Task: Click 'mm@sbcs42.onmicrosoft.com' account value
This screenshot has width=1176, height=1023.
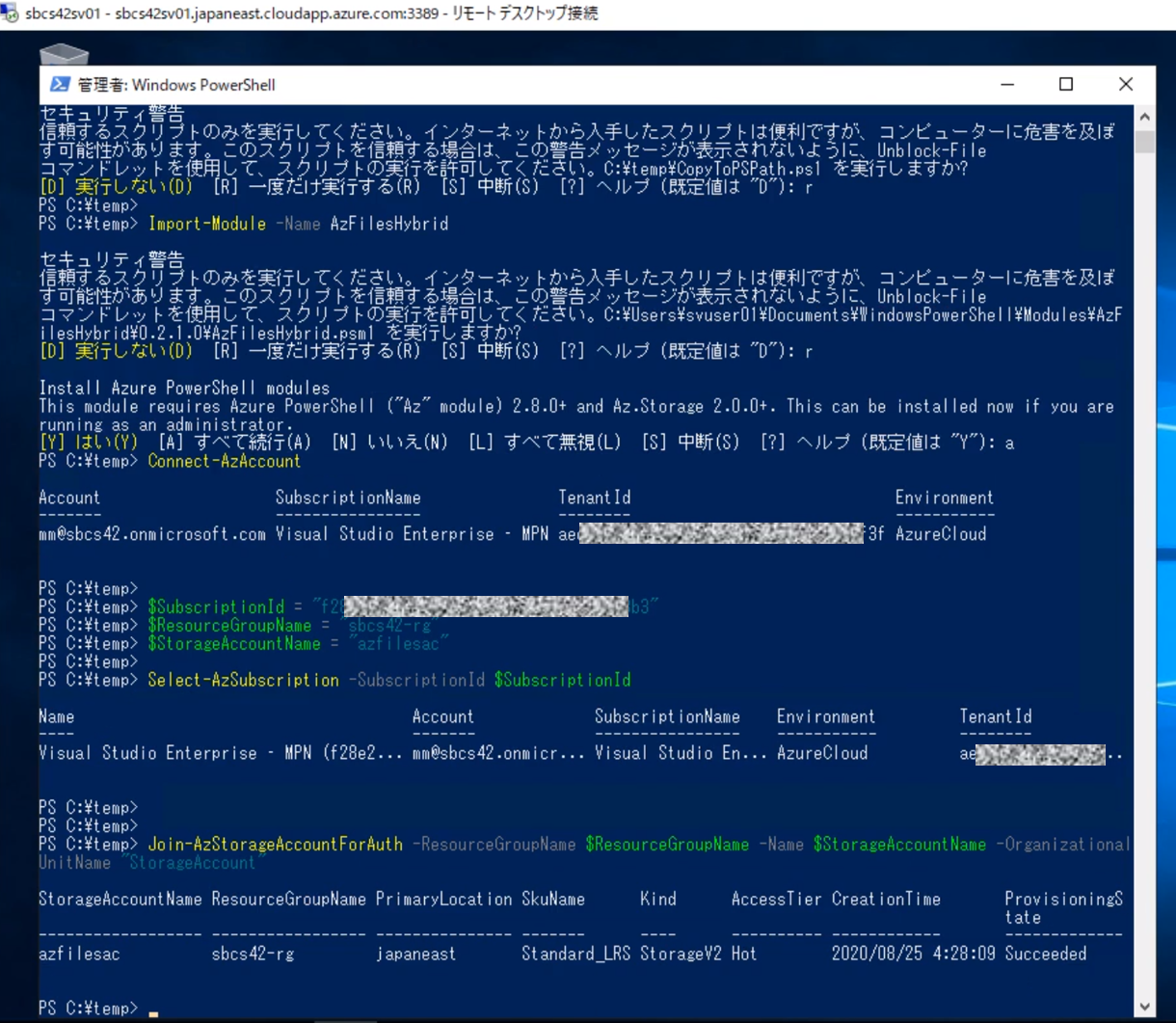Action: pyautogui.click(x=152, y=534)
